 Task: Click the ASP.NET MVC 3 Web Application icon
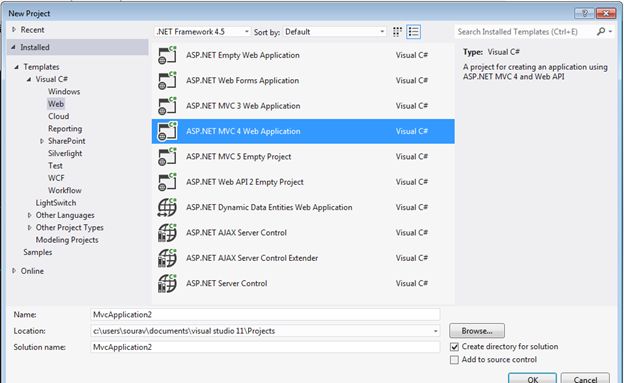click(167, 106)
